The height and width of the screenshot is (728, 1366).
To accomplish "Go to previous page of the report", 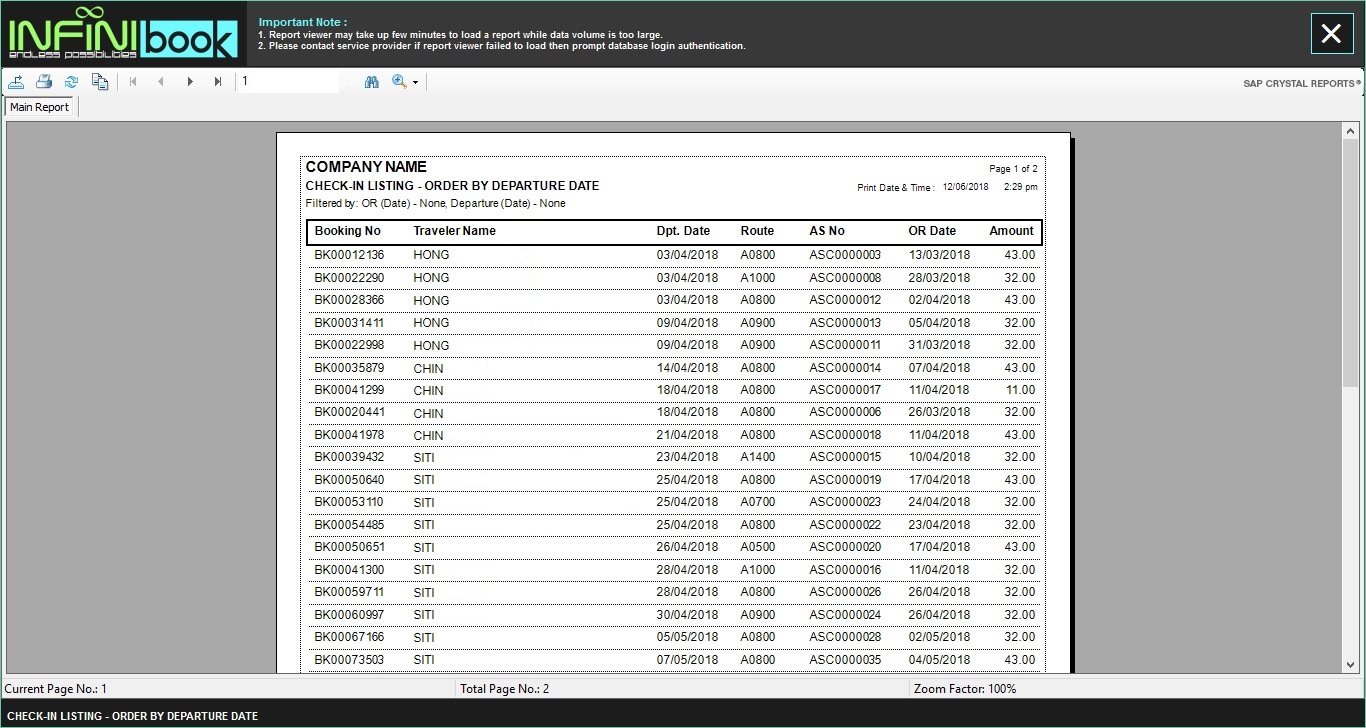I will tap(161, 82).
